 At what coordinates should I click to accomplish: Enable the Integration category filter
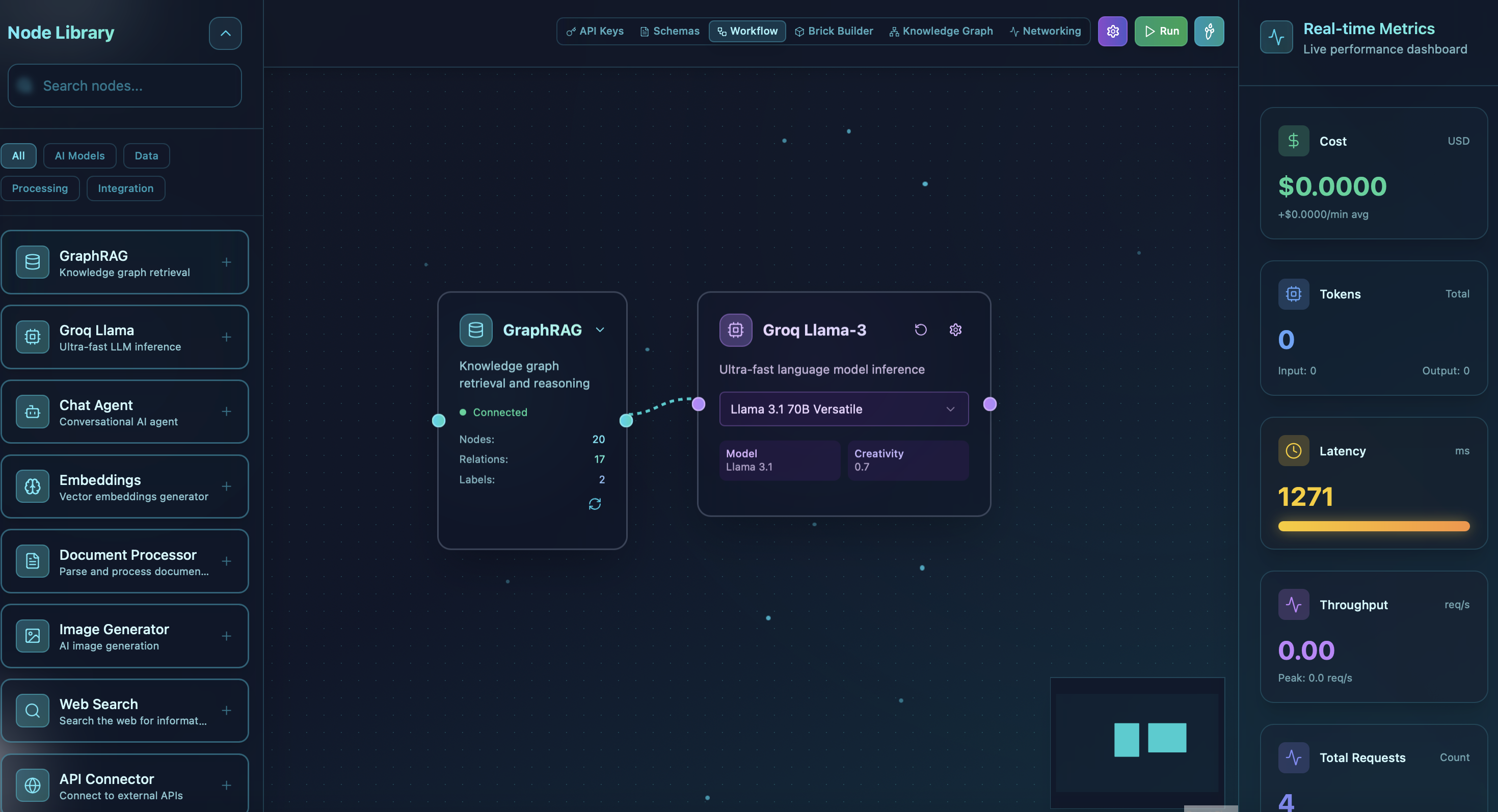pos(126,188)
